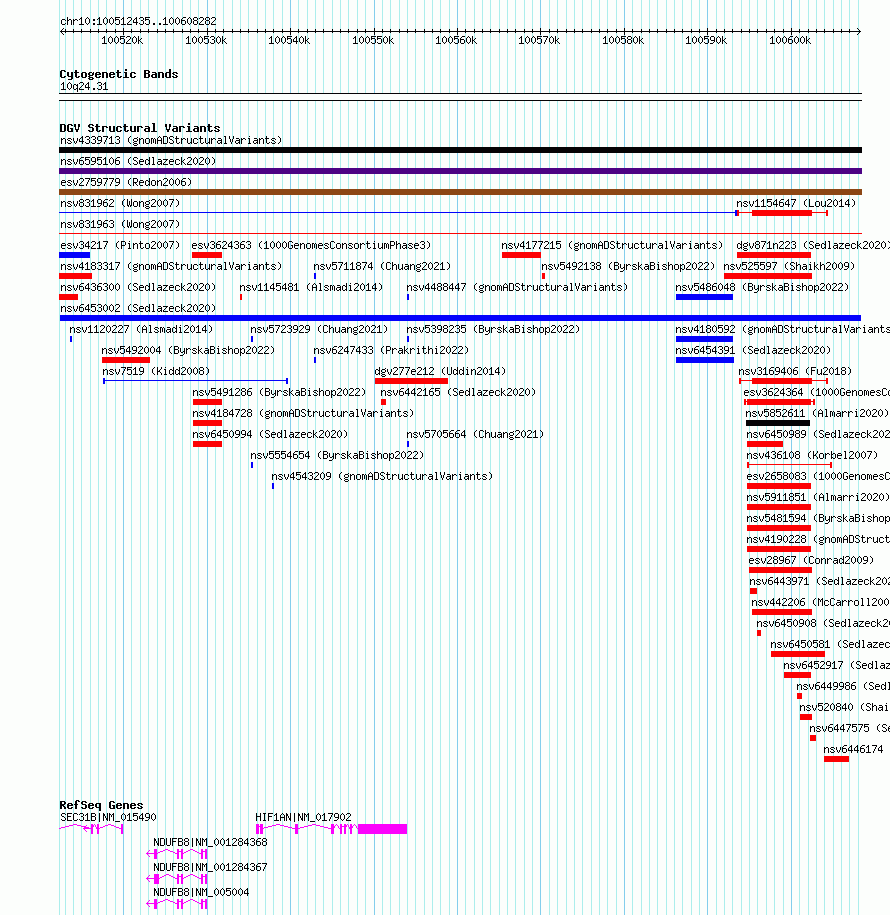
Task: Select the Cytogenetic Bands track heading
Action: [118, 74]
